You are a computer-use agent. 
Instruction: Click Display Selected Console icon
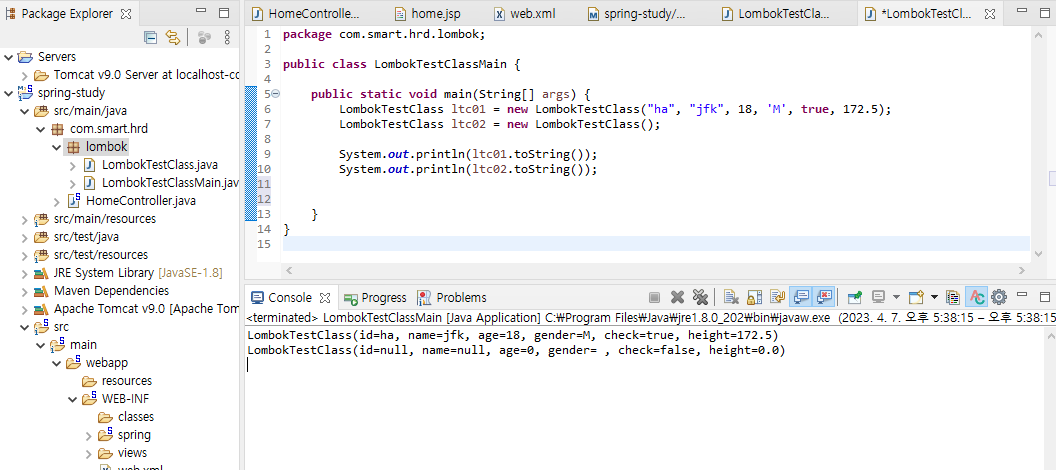[878, 297]
